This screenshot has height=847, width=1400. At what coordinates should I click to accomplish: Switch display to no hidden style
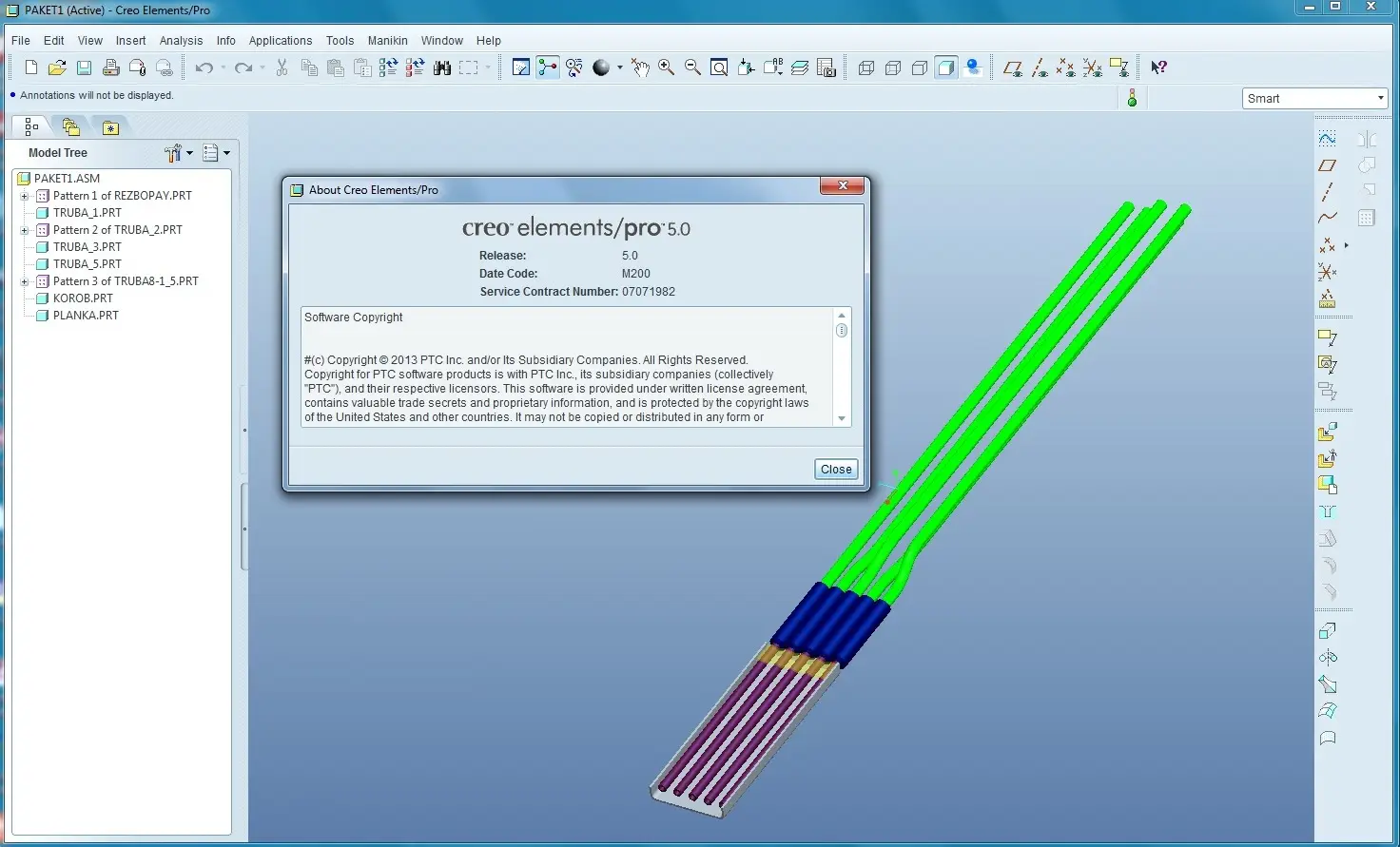(920, 67)
